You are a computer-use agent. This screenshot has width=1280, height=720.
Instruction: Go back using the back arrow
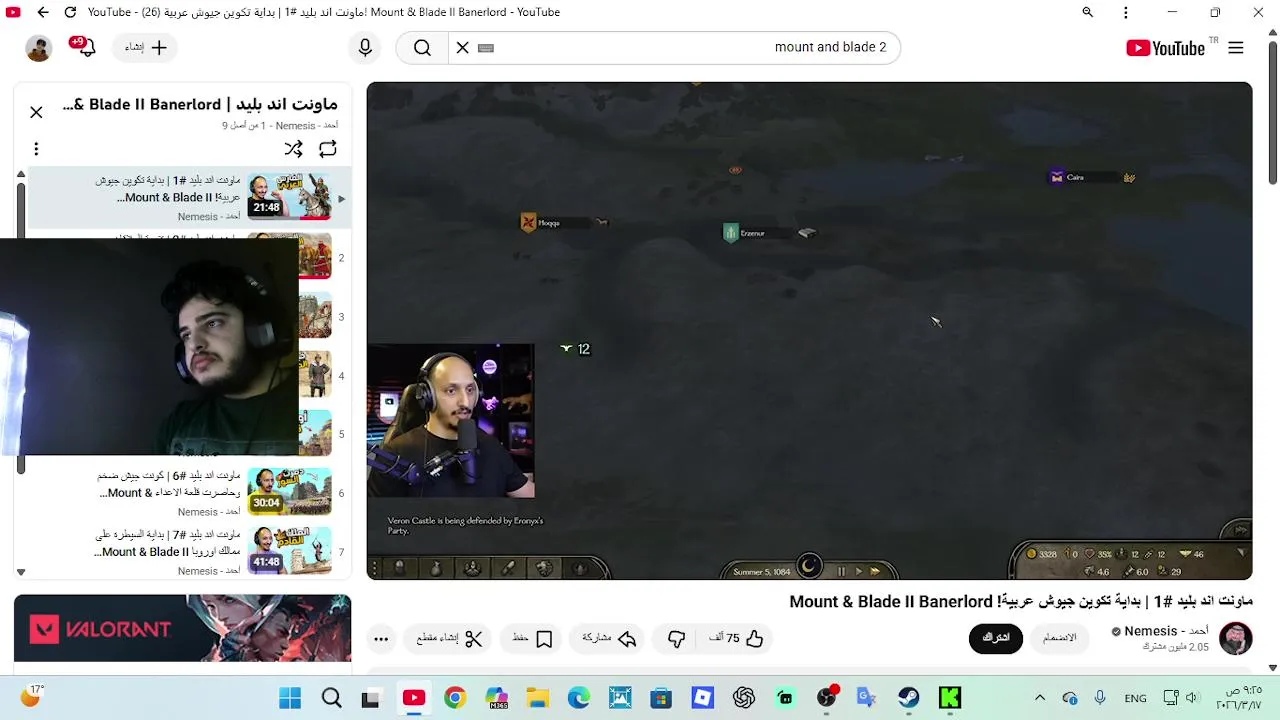[x=43, y=12]
